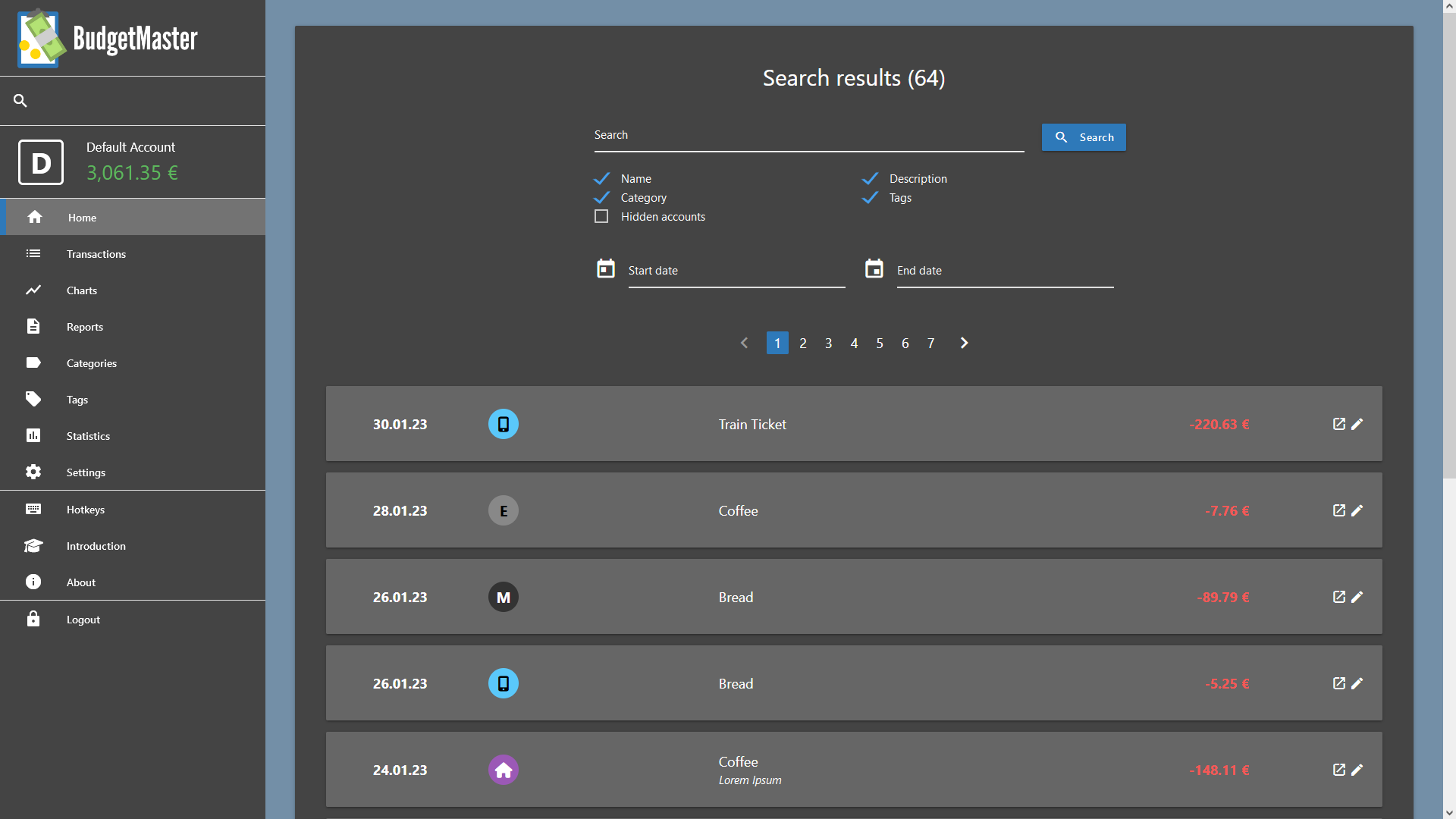Click the About info icon
This screenshot has height=819, width=1456.
33,582
